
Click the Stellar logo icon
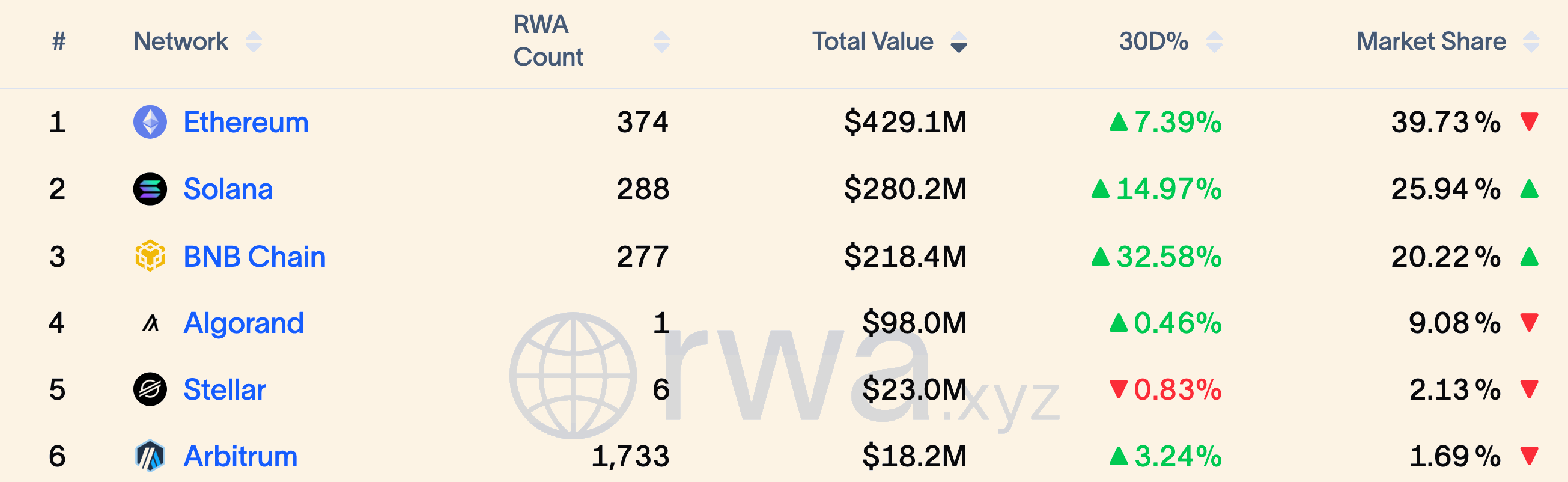tap(150, 389)
